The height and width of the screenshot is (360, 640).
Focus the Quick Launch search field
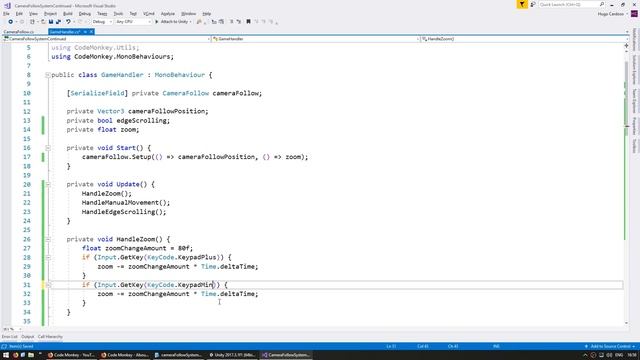[x=571, y=4]
